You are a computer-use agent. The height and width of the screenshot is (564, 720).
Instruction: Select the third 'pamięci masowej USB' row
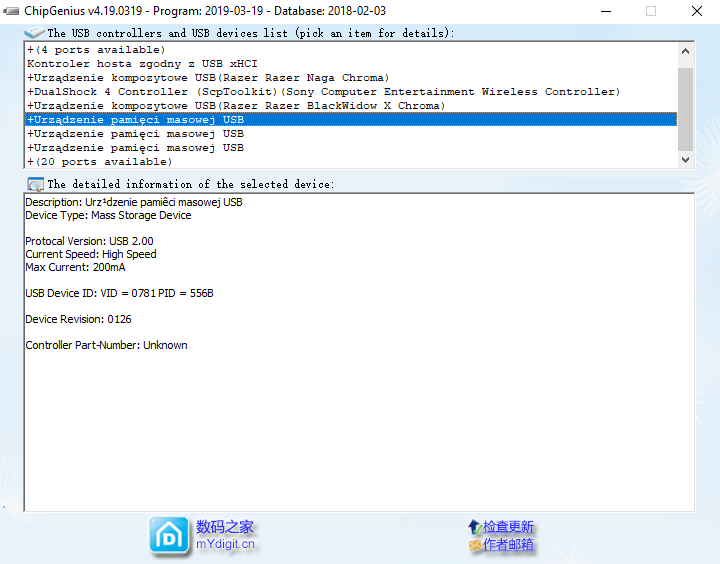click(351, 147)
